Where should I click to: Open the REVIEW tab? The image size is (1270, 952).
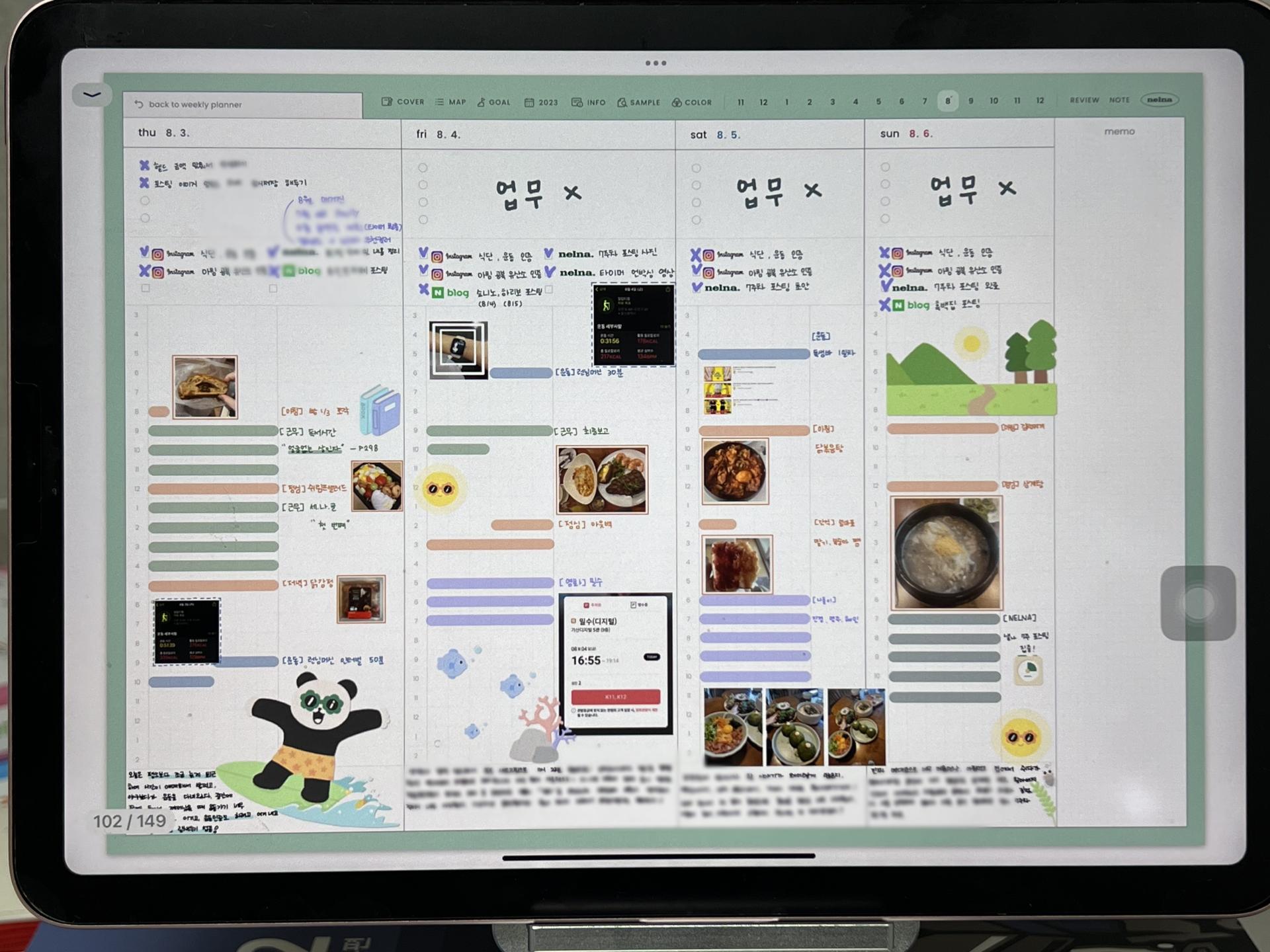(1084, 100)
